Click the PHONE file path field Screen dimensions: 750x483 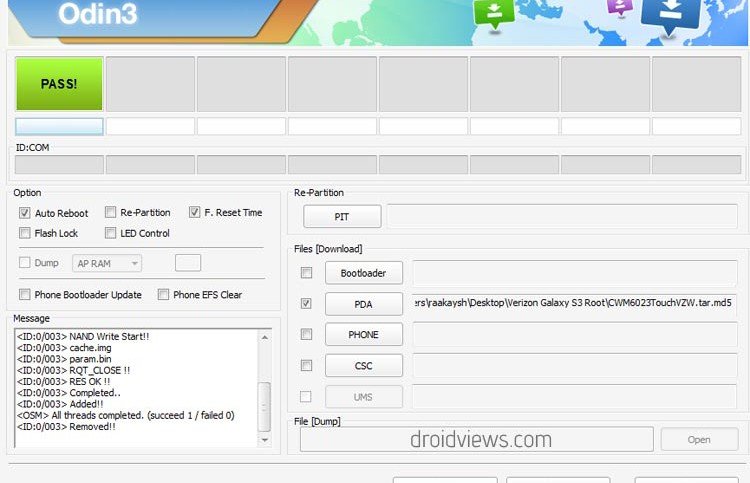tap(575, 334)
